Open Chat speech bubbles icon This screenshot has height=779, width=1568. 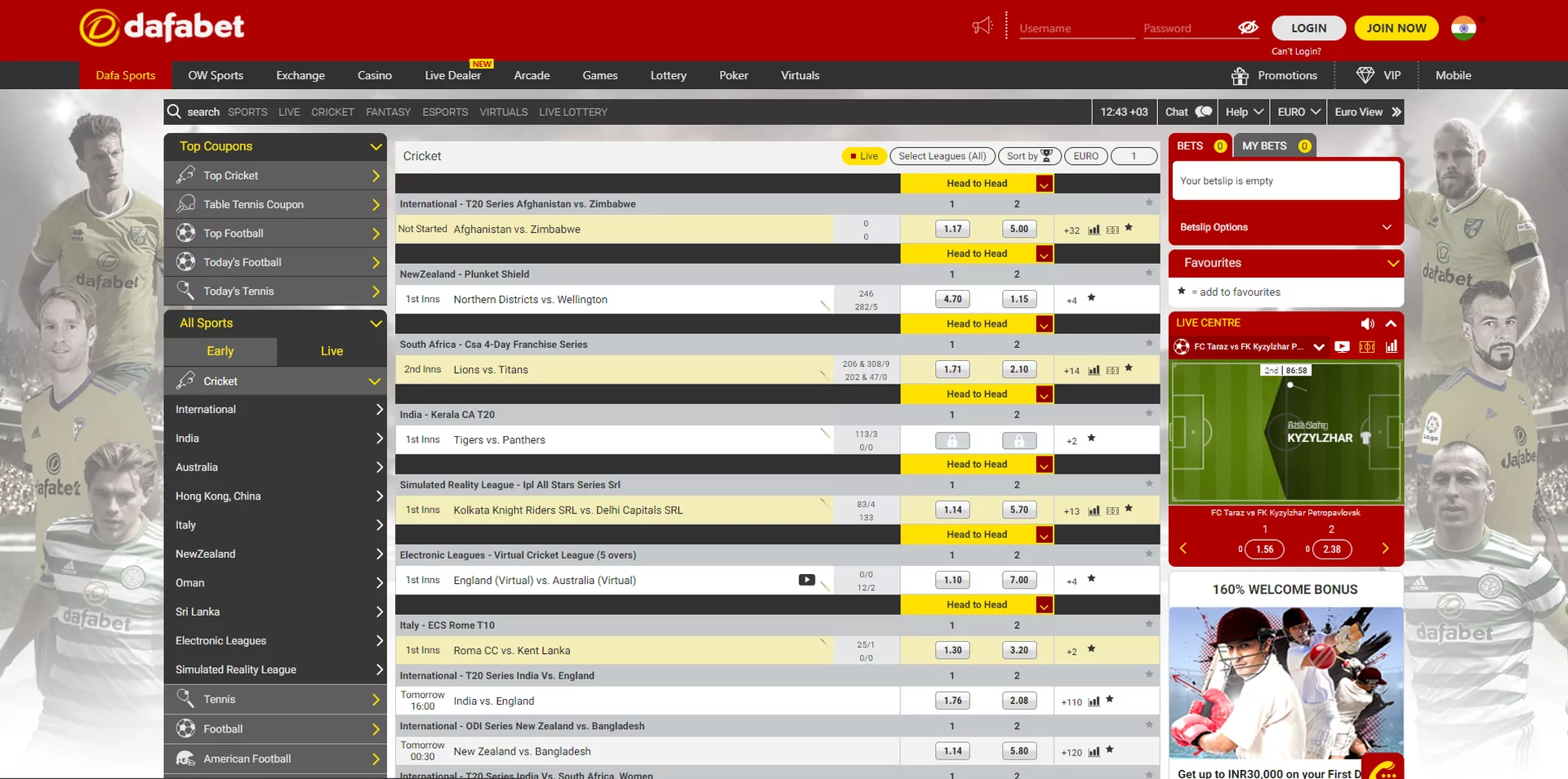pyautogui.click(x=1204, y=112)
